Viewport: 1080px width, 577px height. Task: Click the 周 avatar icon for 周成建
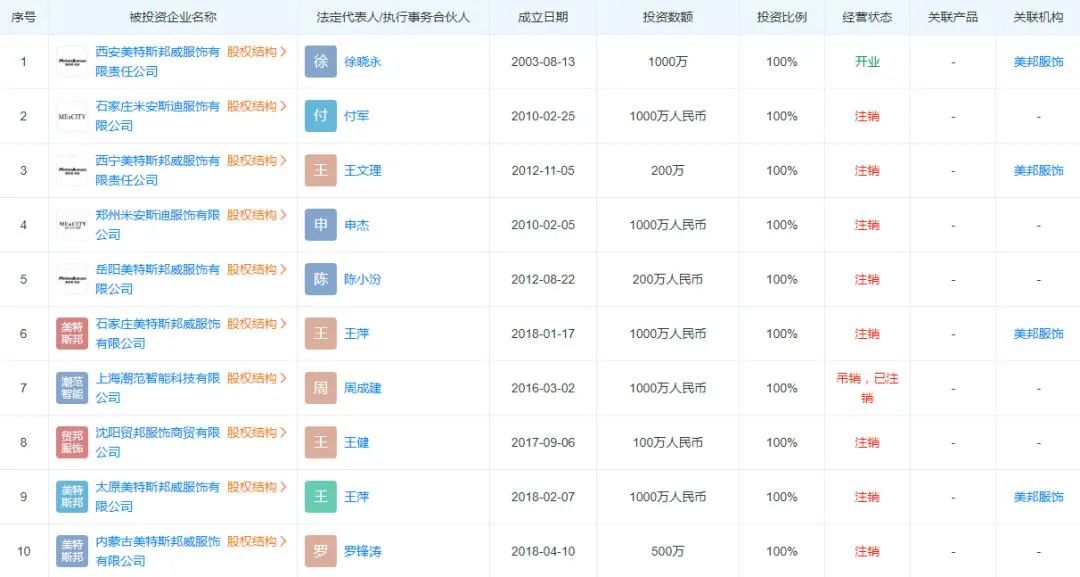pyautogui.click(x=320, y=388)
